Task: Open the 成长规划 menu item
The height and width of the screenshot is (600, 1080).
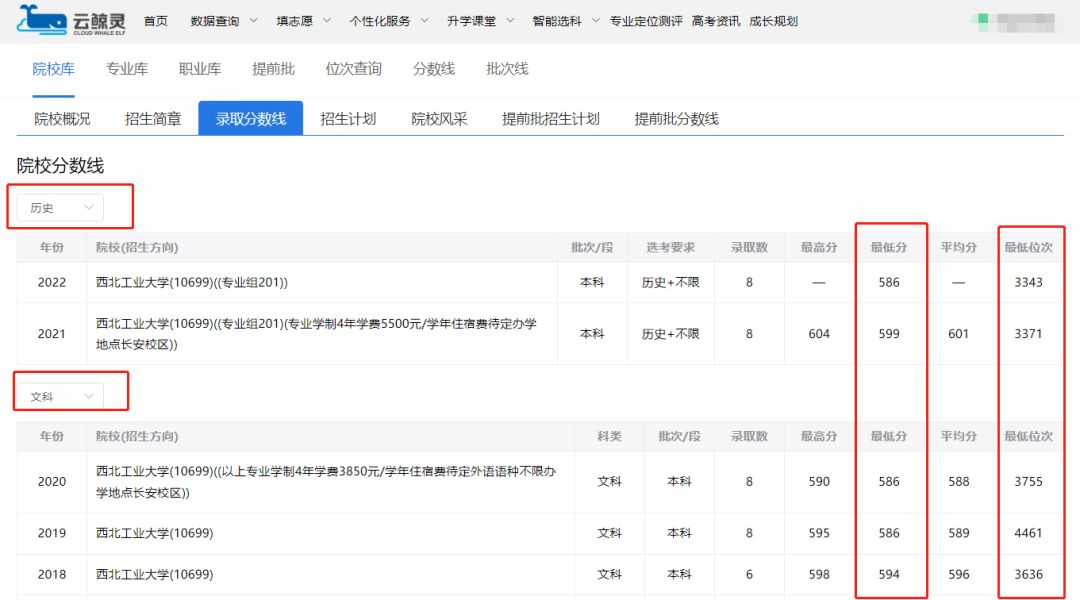Action: [771, 20]
